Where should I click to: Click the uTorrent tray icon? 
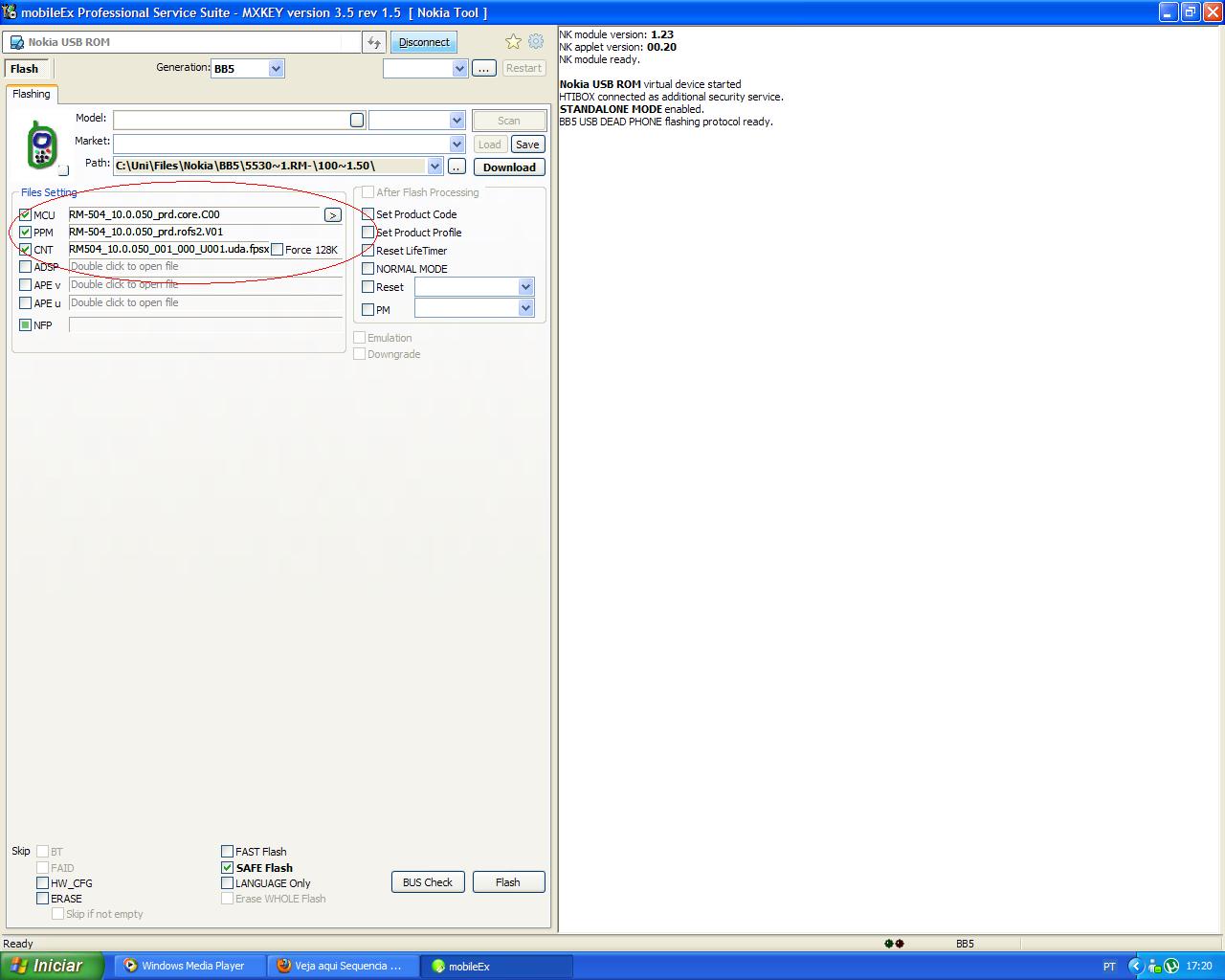1171,966
